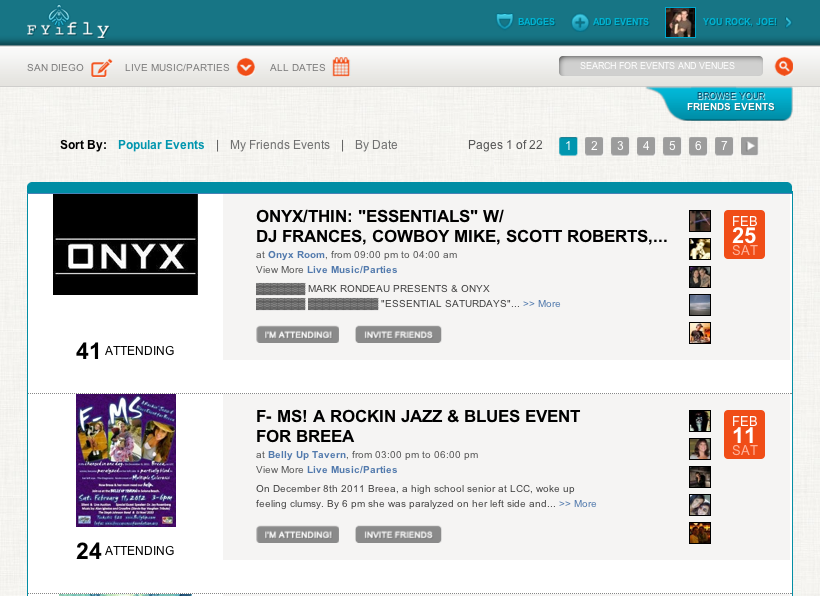Click the next page arrow
Screen dimensions: 820x596
749,146
